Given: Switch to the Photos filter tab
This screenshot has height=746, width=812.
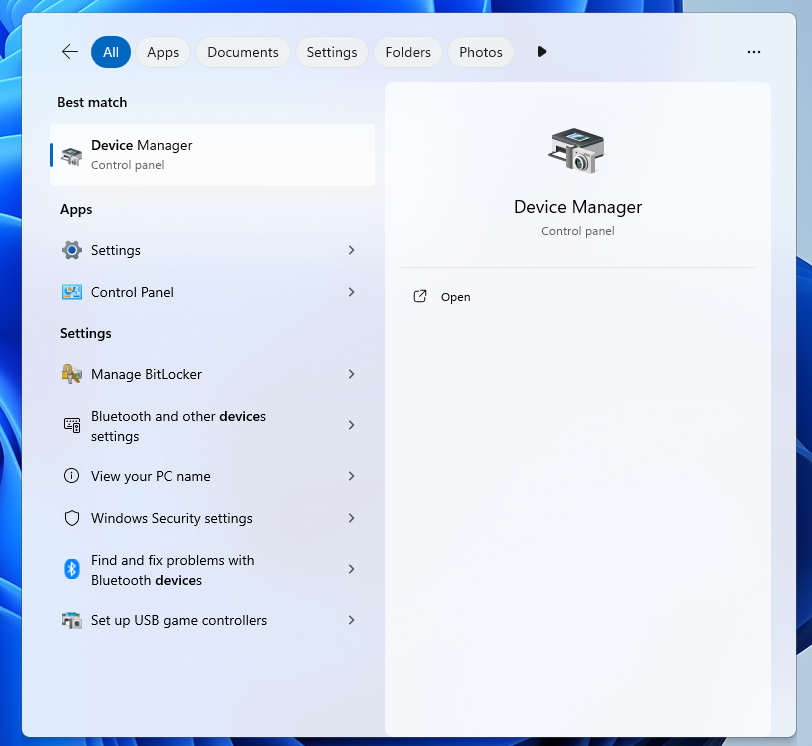Looking at the screenshot, I should click(x=481, y=52).
